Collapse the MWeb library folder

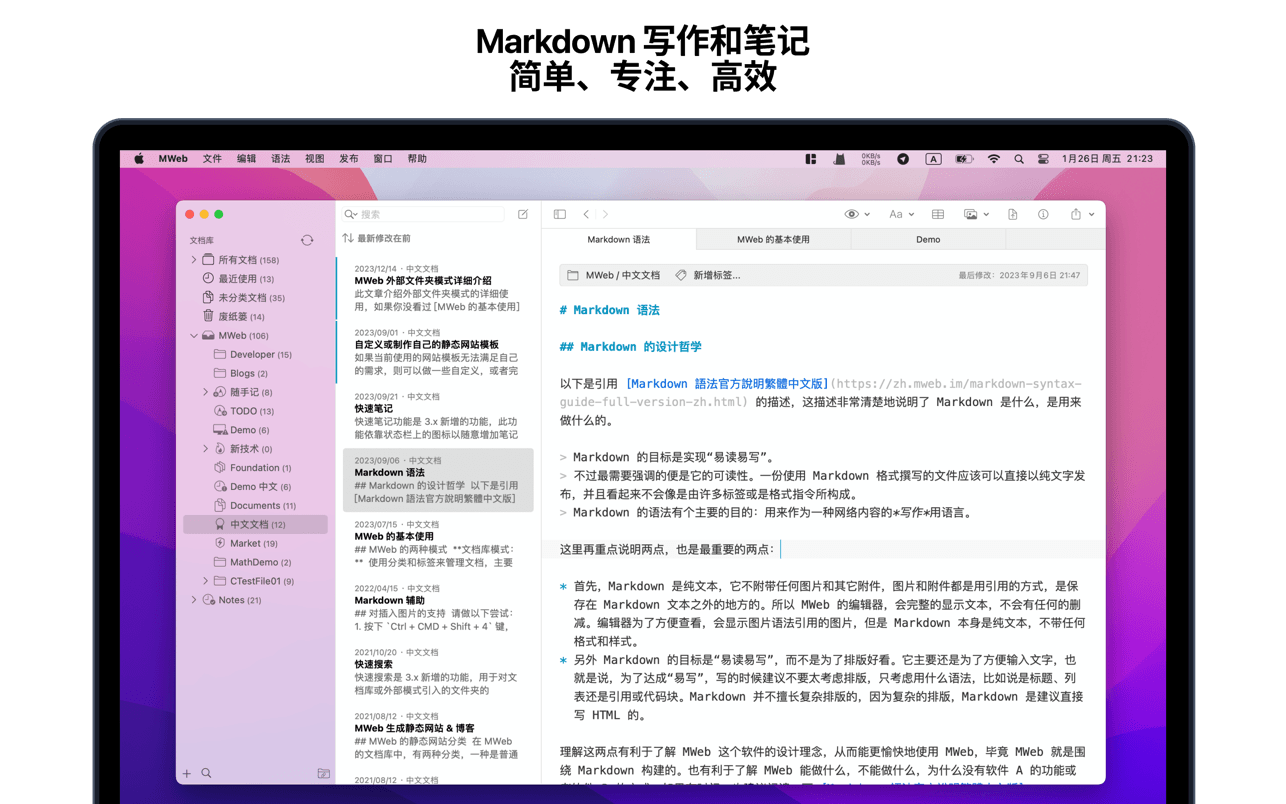[x=194, y=336]
